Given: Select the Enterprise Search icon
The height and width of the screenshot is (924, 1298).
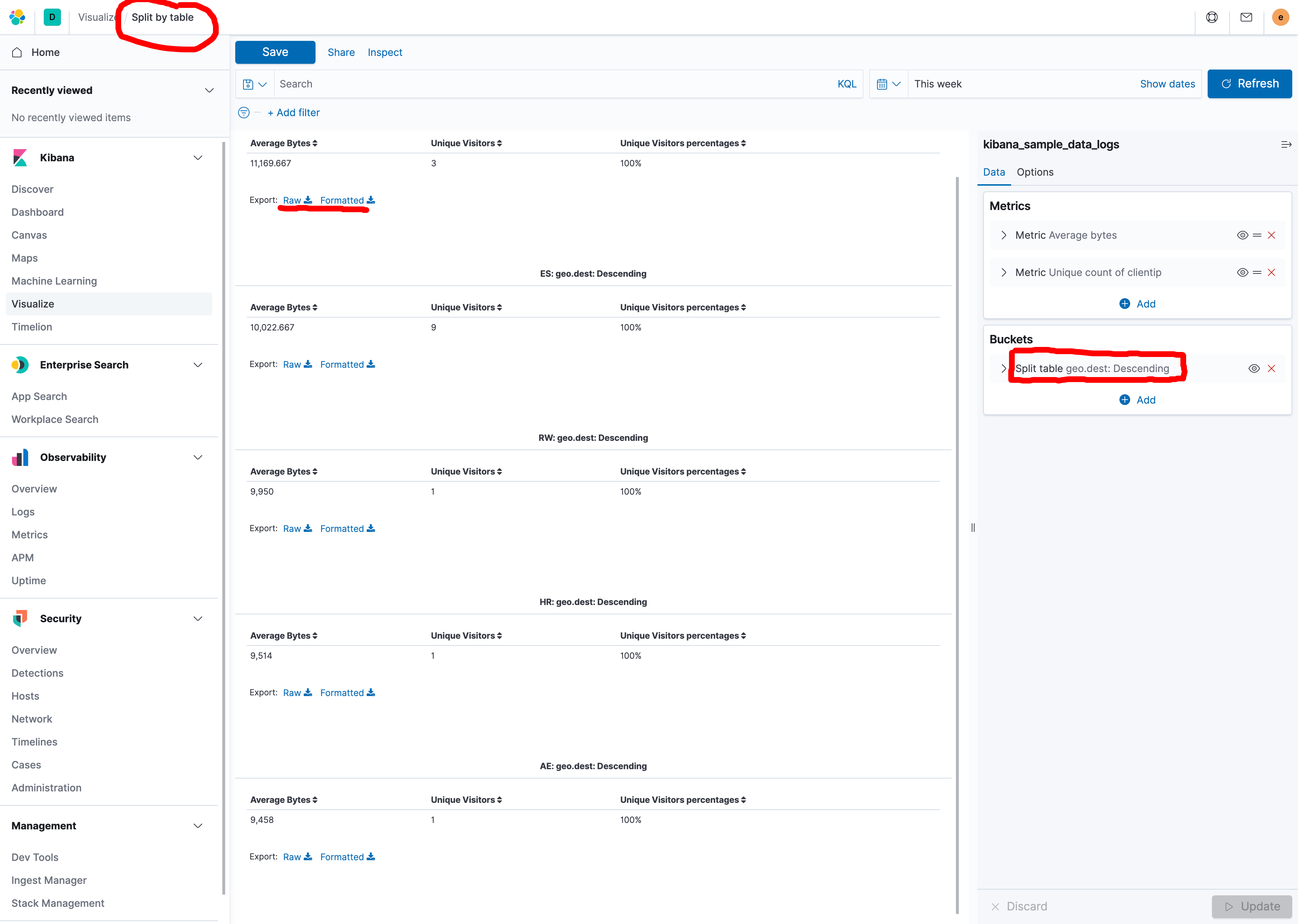Looking at the screenshot, I should (x=20, y=365).
